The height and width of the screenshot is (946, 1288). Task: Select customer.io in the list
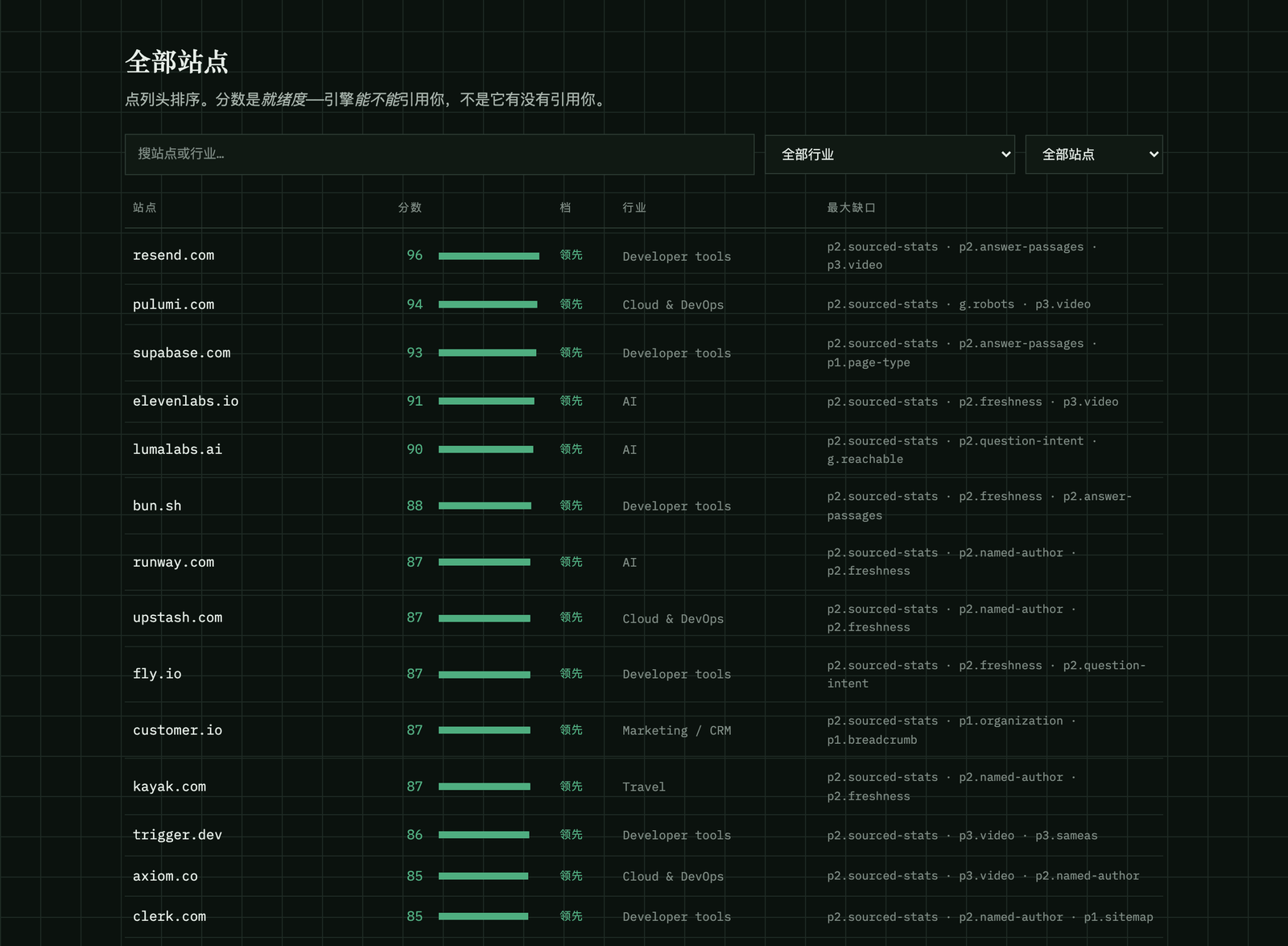[177, 730]
